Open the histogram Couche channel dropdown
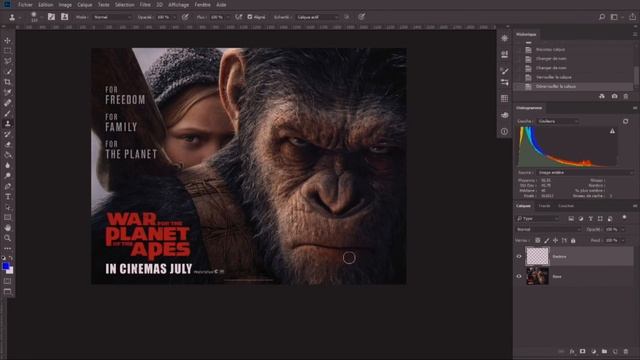This screenshot has height=360, width=640. click(x=558, y=121)
